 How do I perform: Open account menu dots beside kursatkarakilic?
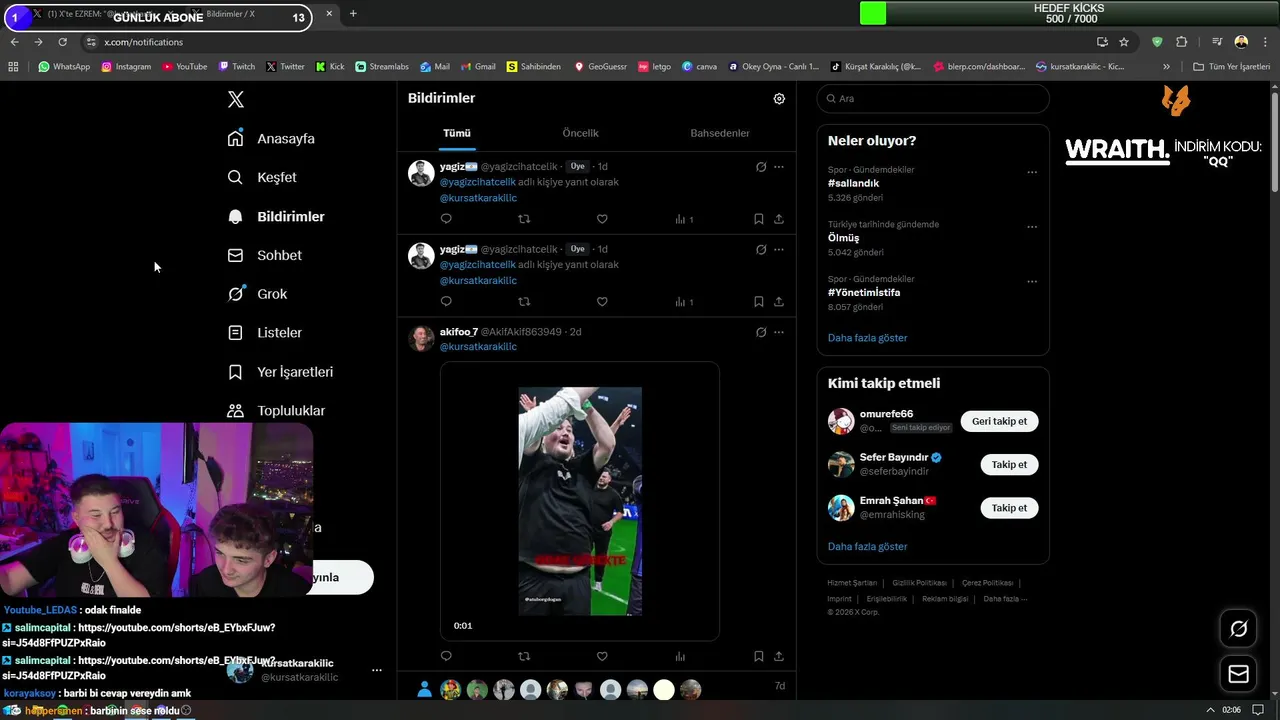click(376, 670)
